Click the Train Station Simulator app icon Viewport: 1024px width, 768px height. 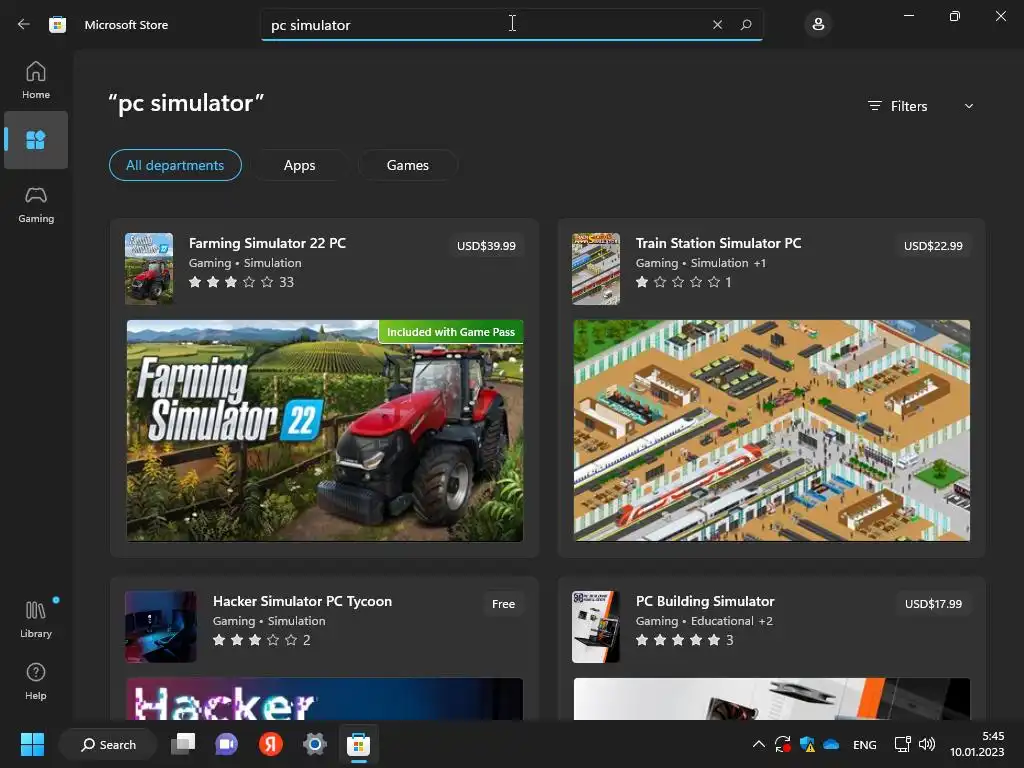click(596, 268)
